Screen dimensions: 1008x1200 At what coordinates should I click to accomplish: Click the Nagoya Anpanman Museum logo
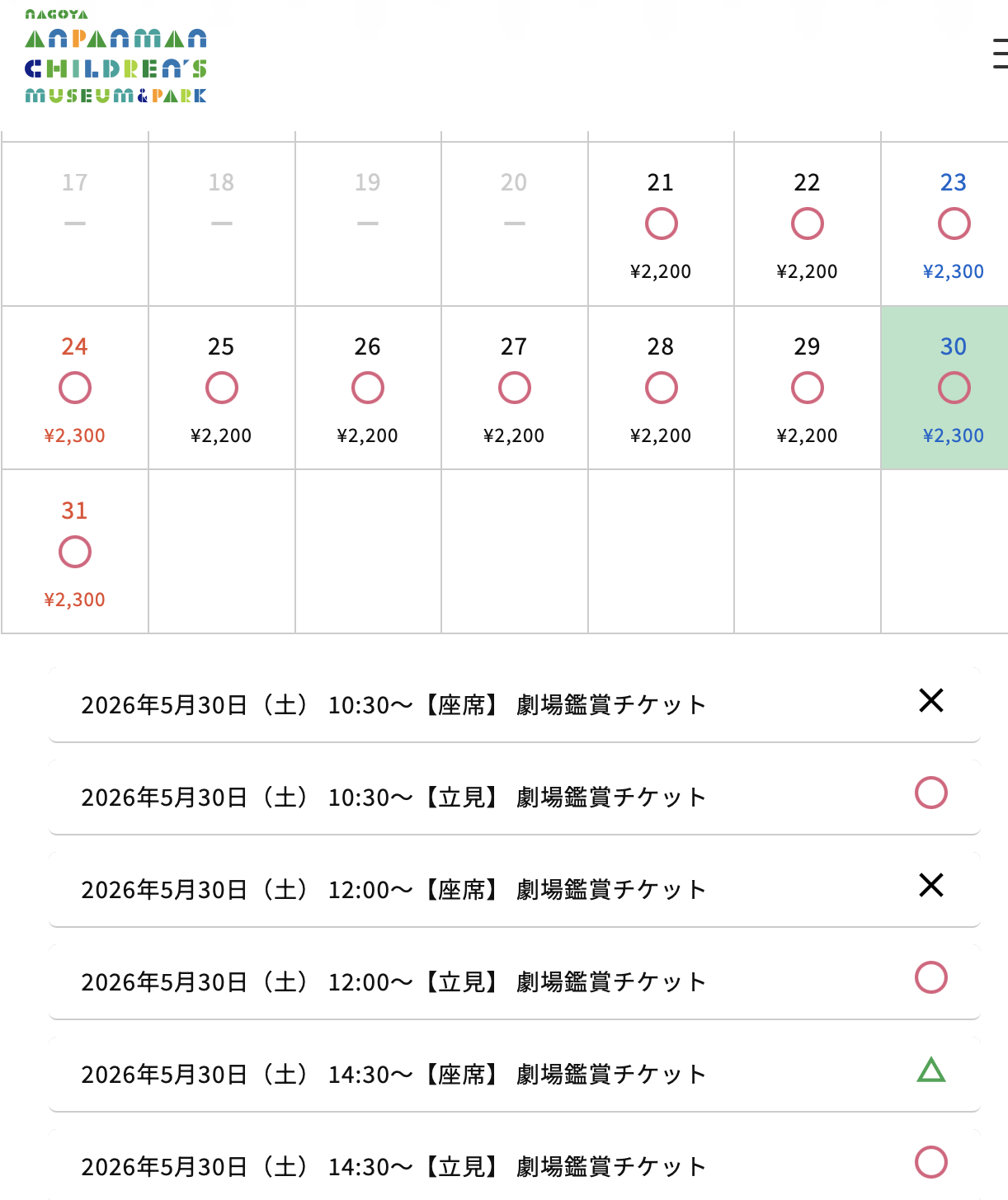115,56
